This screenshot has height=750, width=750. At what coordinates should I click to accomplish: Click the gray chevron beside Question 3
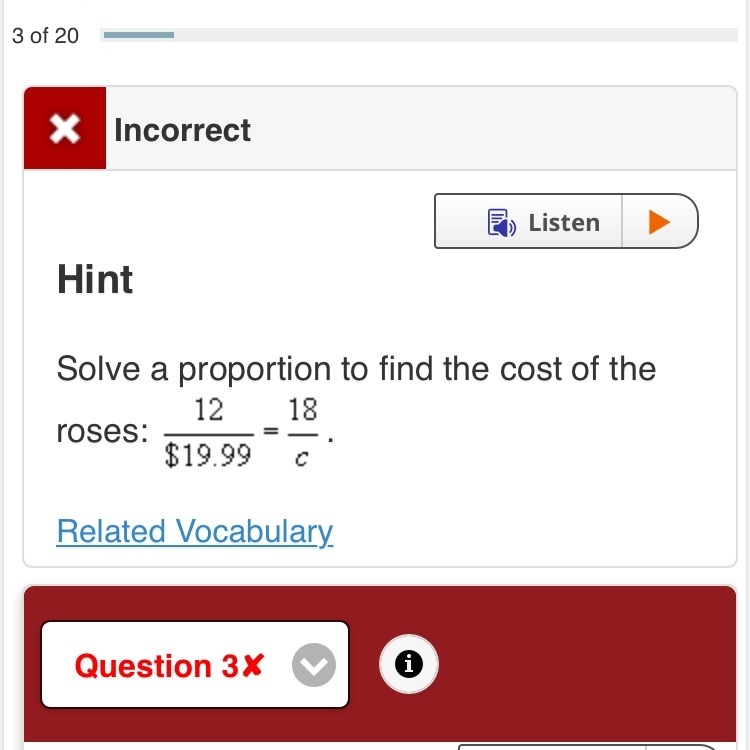tap(314, 665)
